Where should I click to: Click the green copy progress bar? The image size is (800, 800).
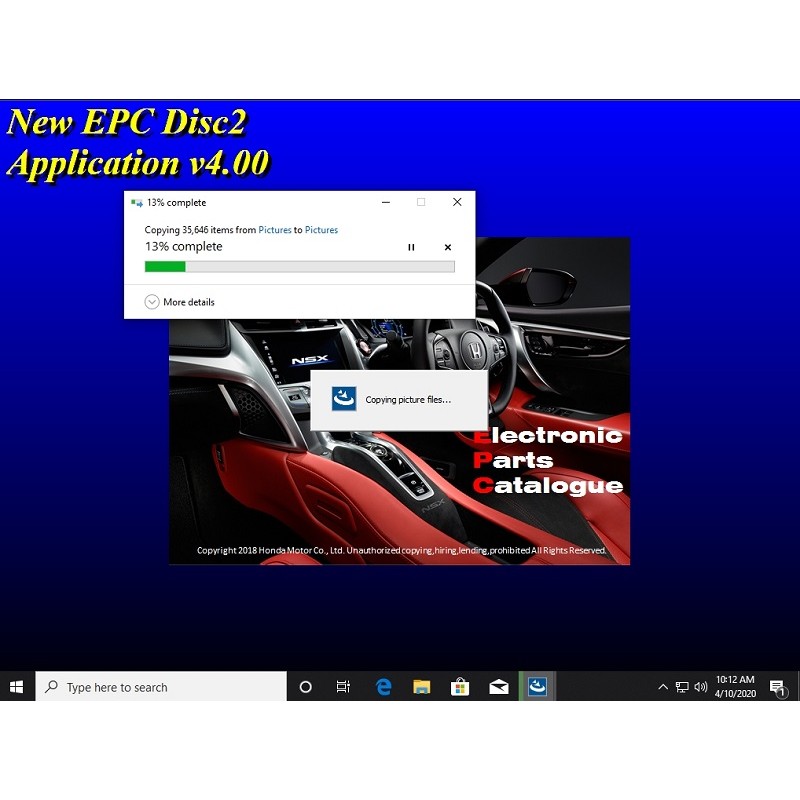(x=299, y=267)
